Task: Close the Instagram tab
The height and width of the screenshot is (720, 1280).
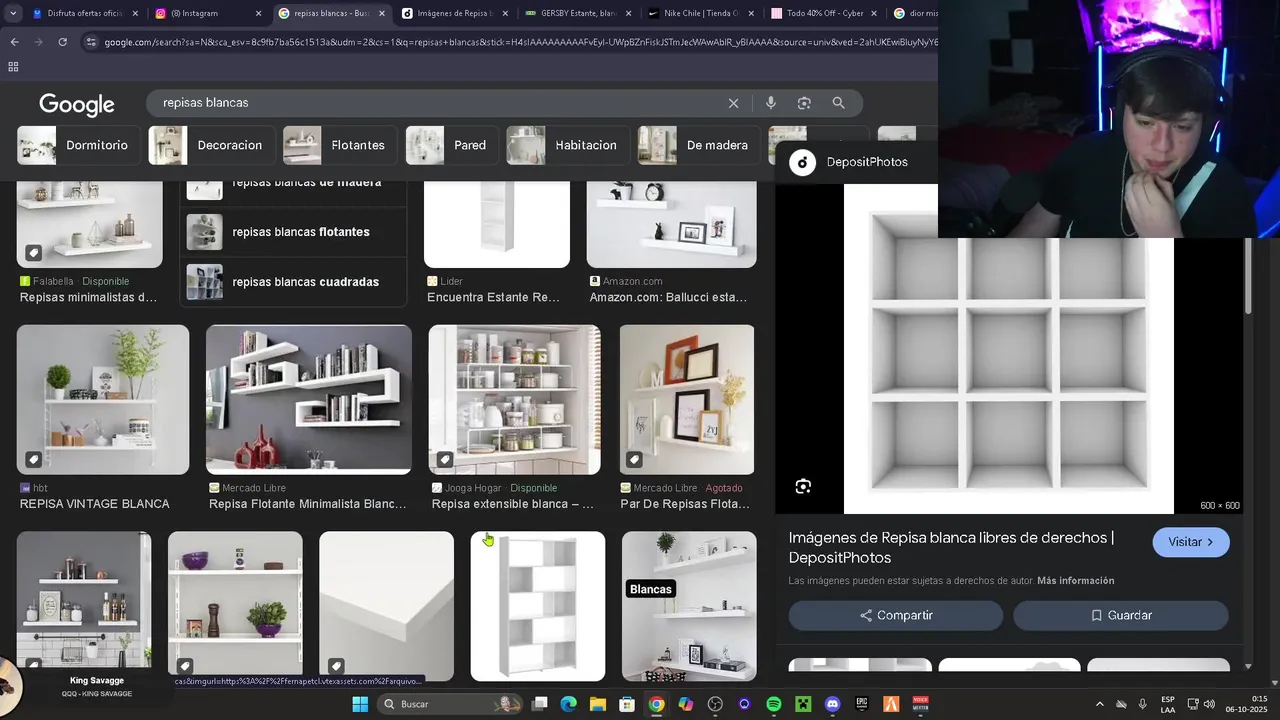Action: coord(258,14)
